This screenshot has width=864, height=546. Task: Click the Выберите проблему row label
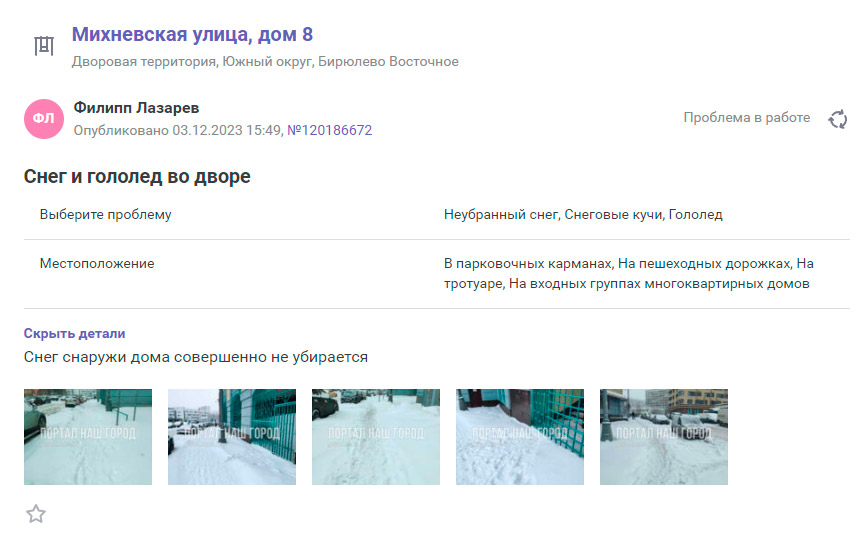pos(106,215)
